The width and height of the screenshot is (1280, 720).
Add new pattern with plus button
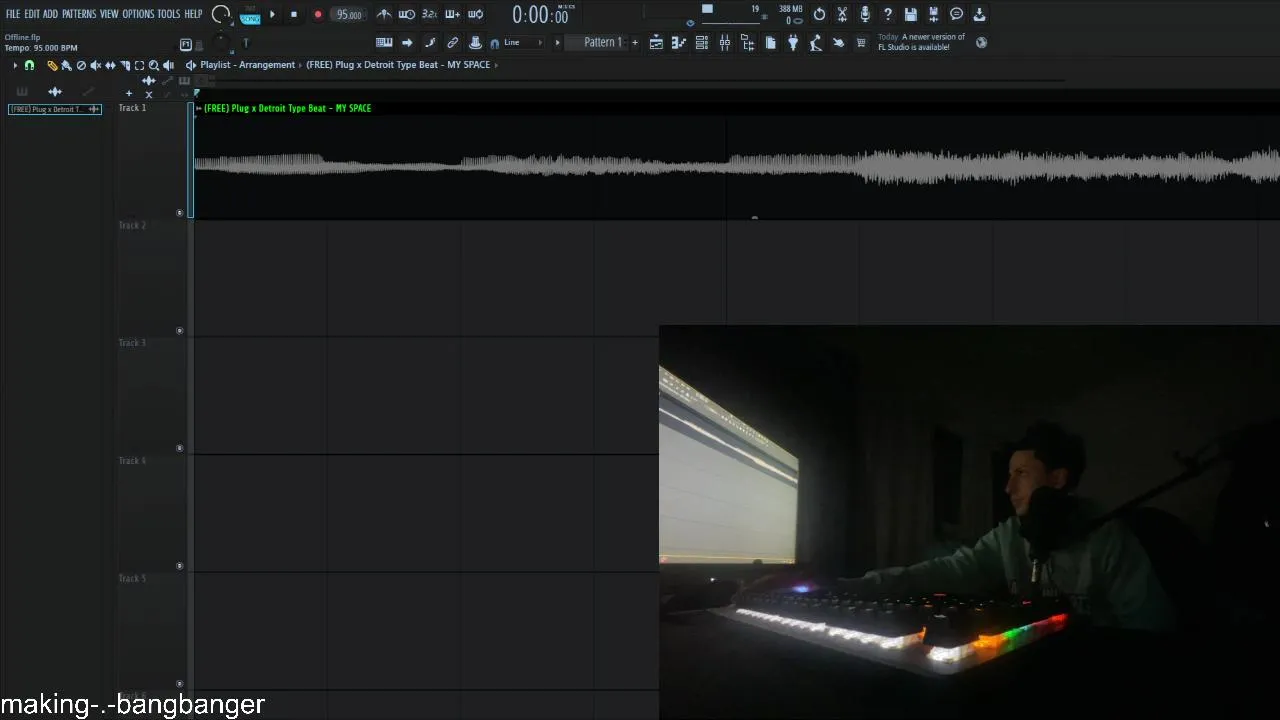[635, 42]
